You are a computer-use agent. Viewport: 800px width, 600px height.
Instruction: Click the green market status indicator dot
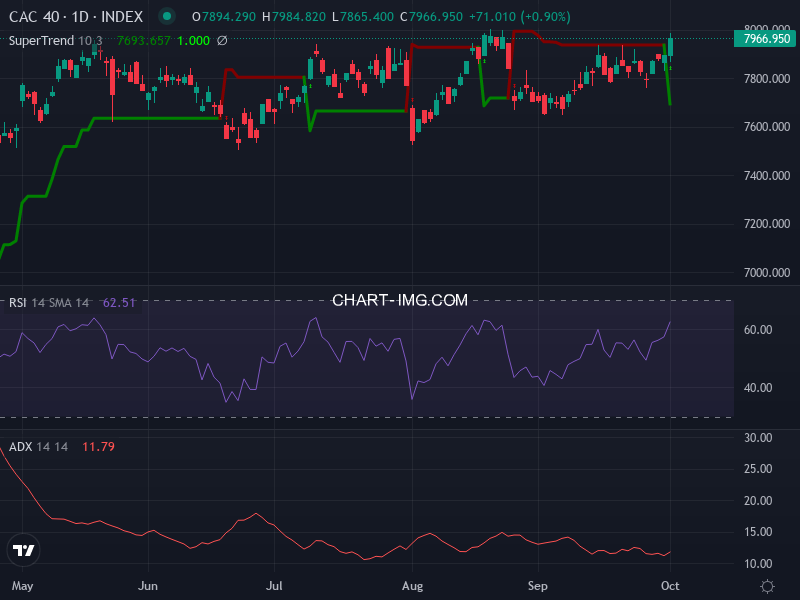point(167,17)
